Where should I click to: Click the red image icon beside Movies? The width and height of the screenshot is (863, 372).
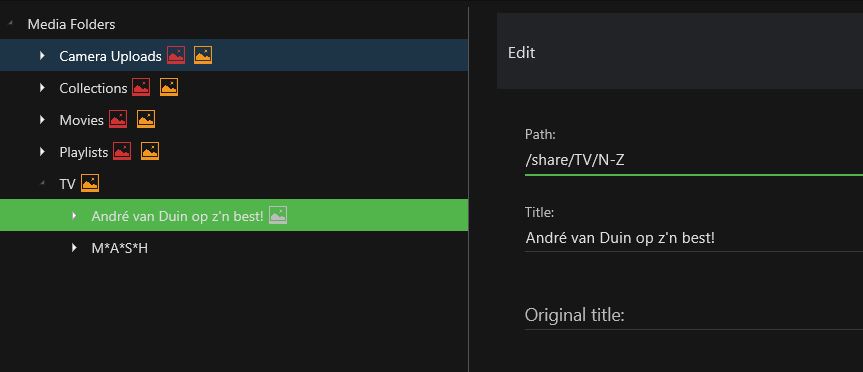point(118,119)
